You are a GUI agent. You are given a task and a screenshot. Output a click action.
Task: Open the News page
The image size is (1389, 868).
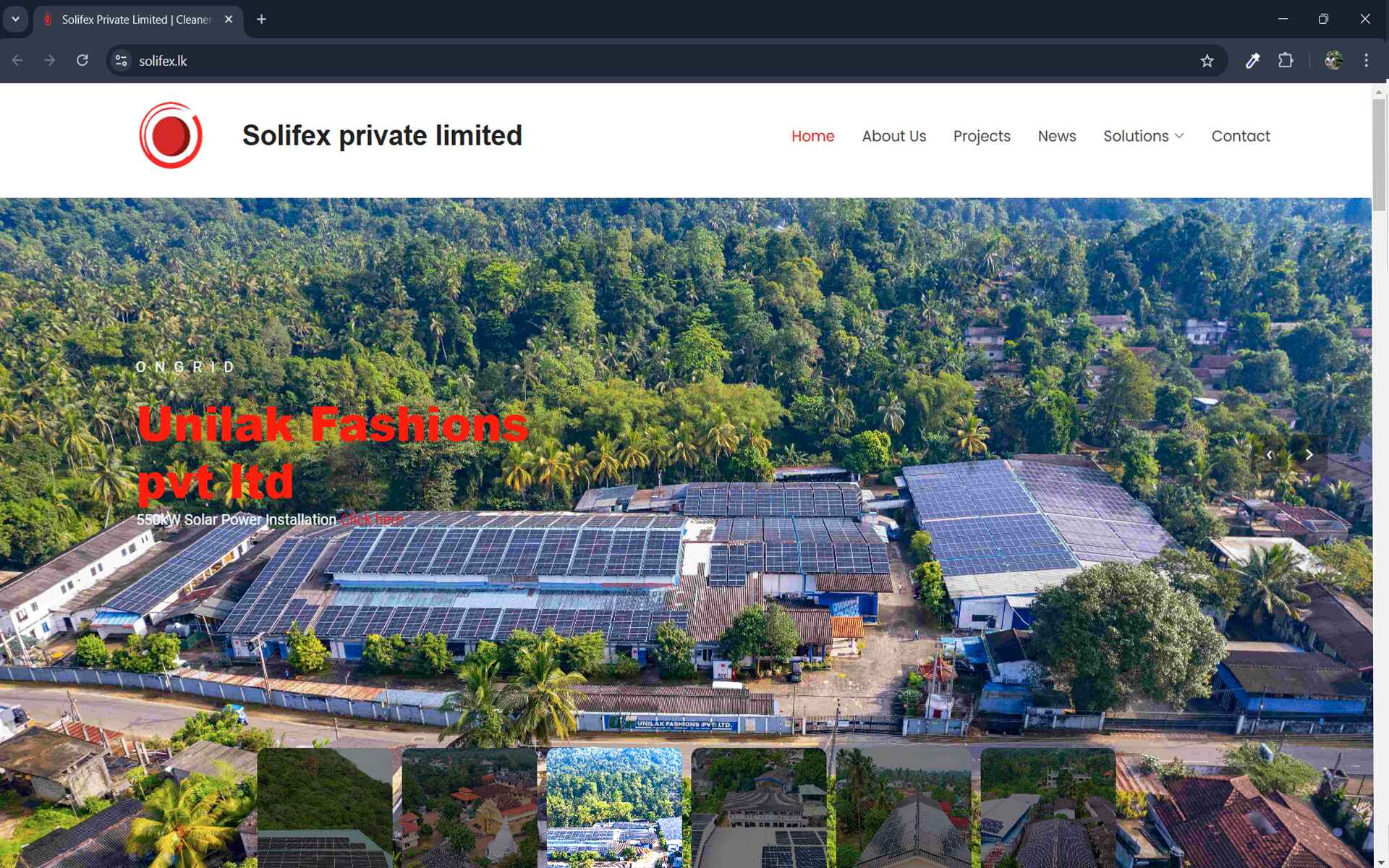tap(1057, 136)
